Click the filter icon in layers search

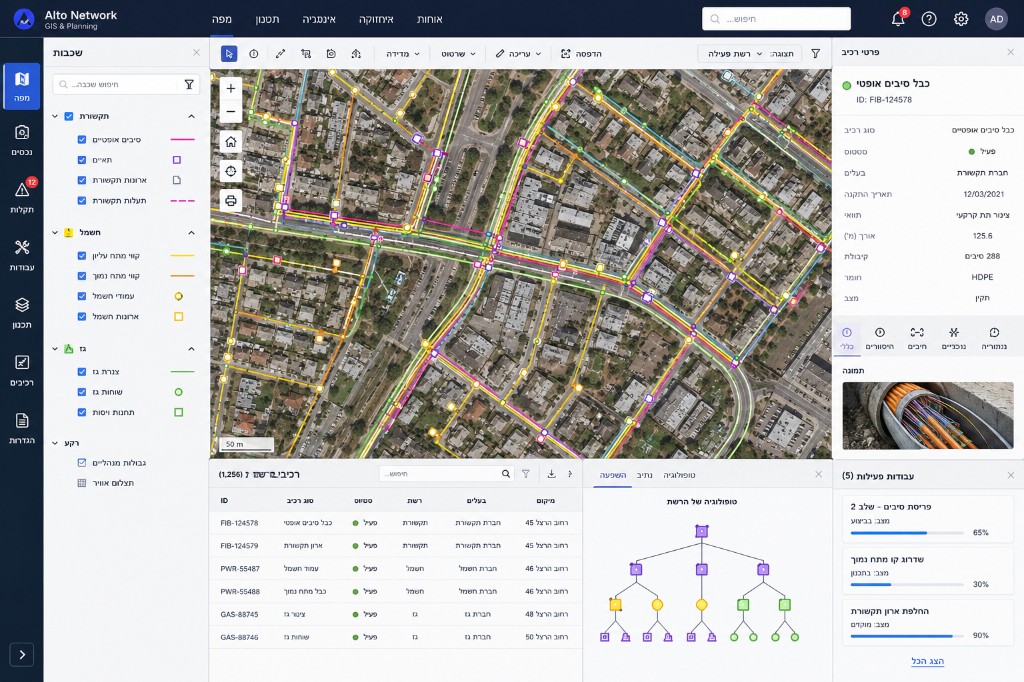click(189, 84)
